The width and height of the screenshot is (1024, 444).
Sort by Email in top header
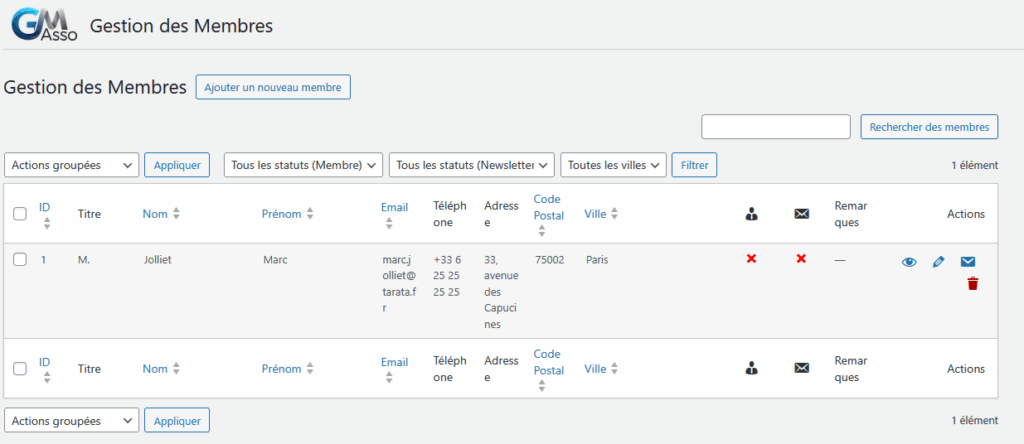[x=394, y=207]
